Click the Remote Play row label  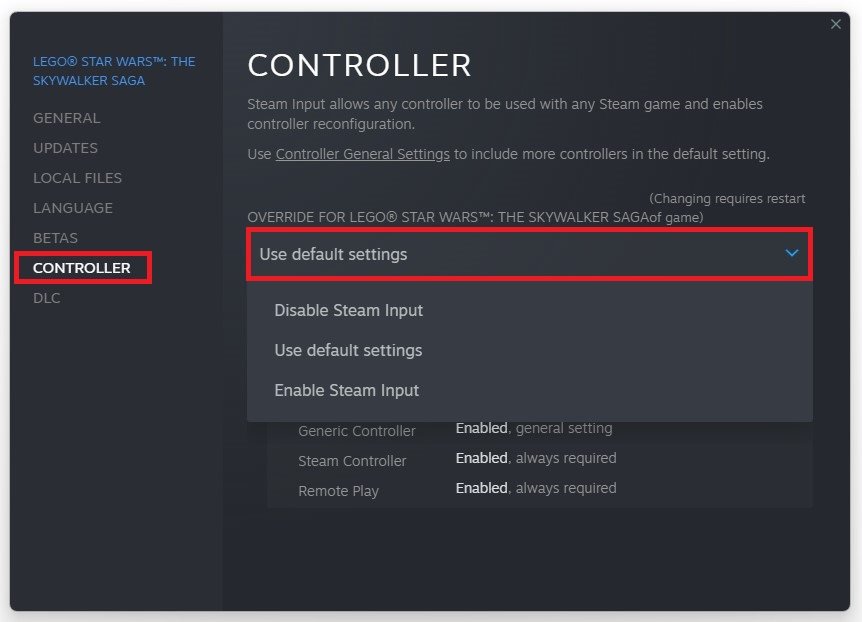[x=338, y=491]
